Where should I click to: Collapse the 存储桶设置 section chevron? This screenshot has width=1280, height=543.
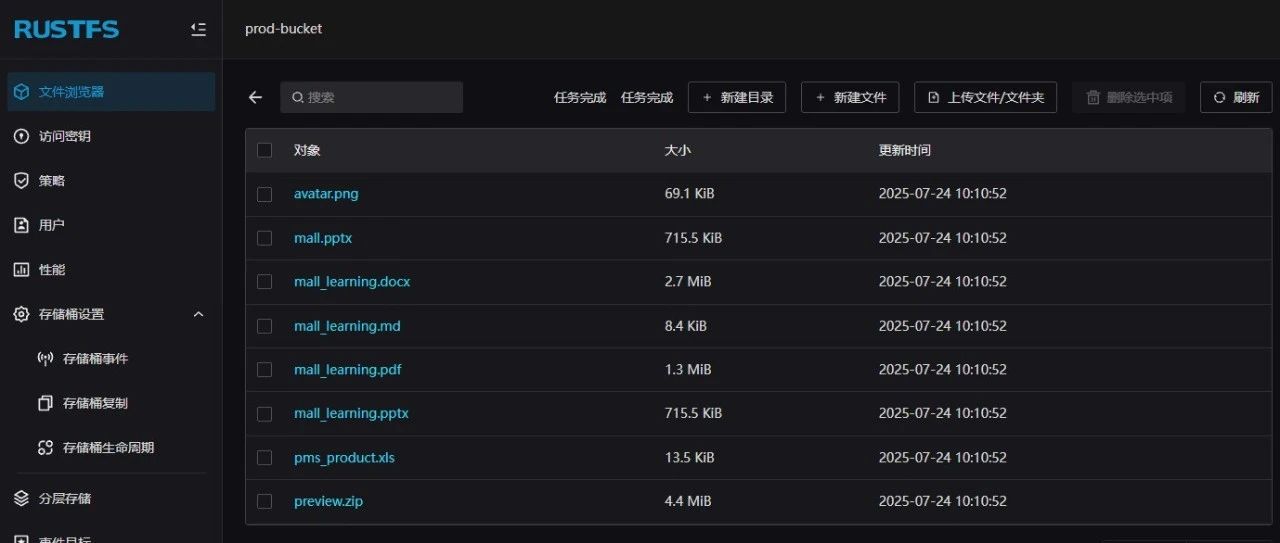pyautogui.click(x=198, y=314)
